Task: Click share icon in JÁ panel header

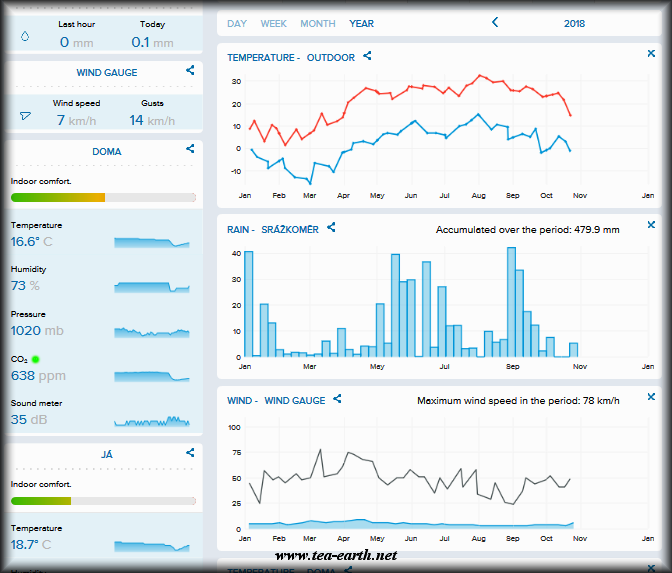Action: click(190, 453)
